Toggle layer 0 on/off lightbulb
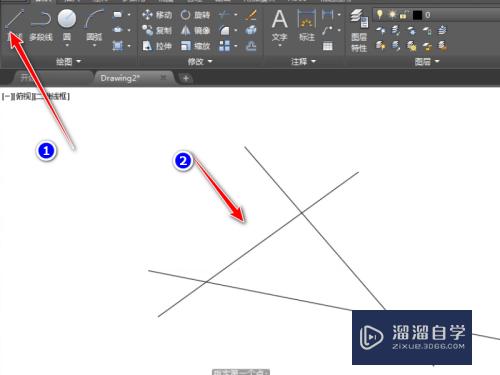This screenshot has height=375, width=500. click(x=379, y=14)
